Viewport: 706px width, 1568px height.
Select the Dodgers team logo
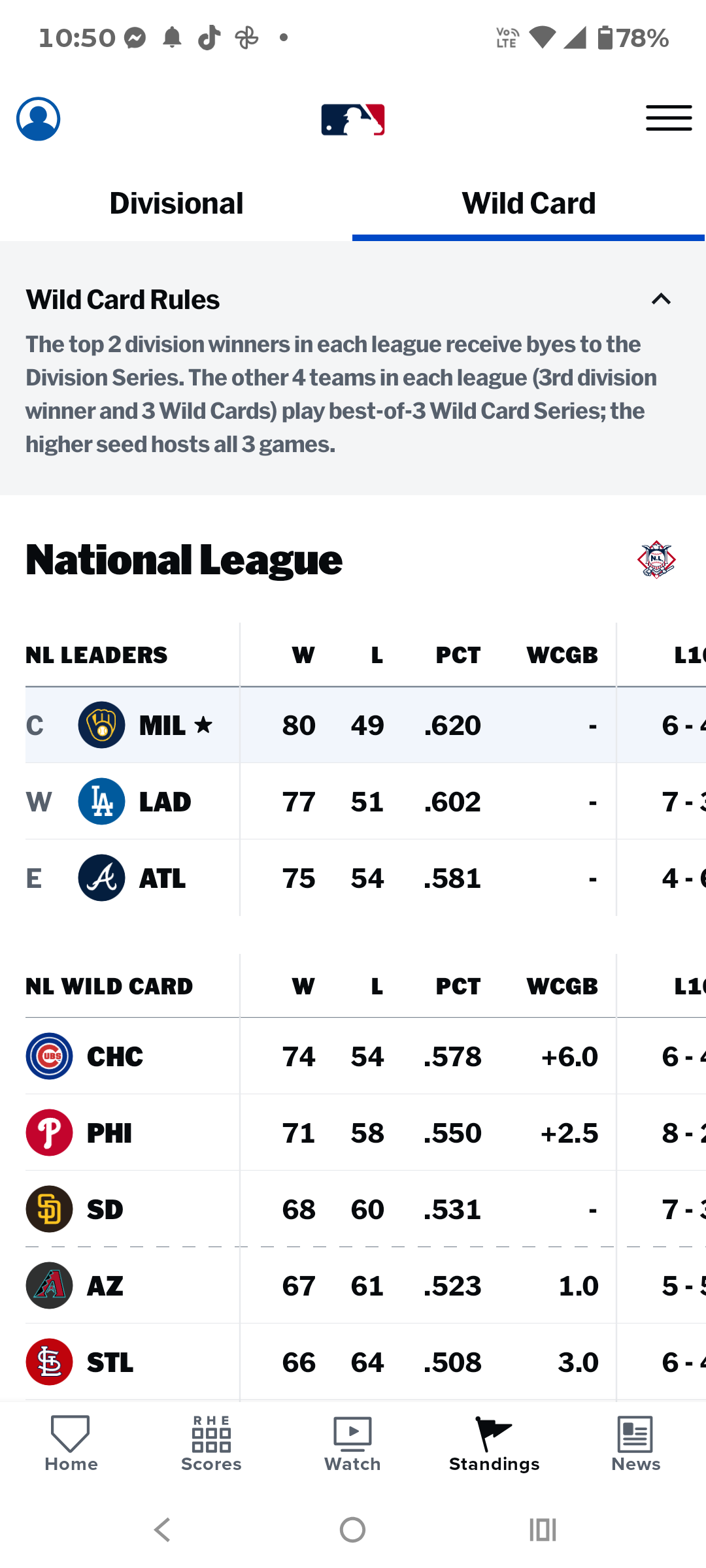point(101,802)
